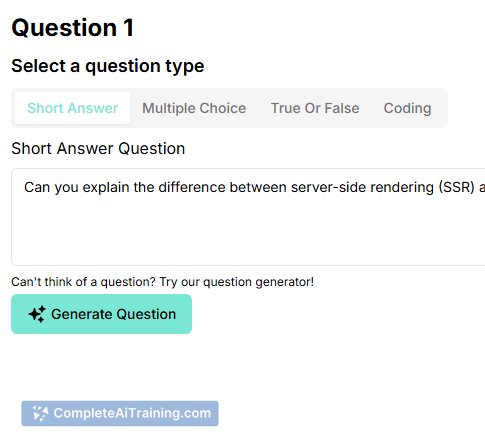The width and height of the screenshot is (485, 439).
Task: Click the gray tab bar beside Coding
Action: [x=442, y=108]
